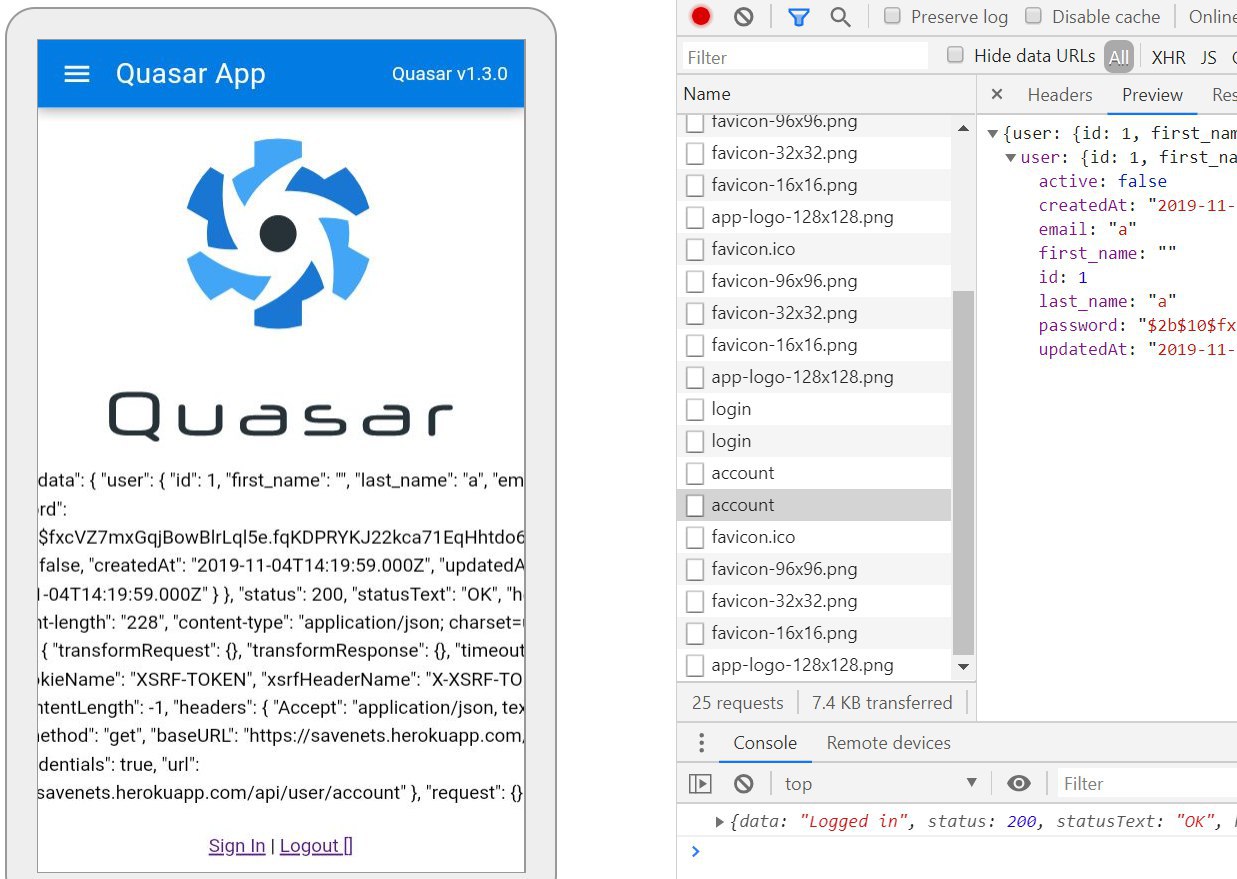Click the Quasar v1.3.0 version text
1237x879 pixels.
(x=450, y=74)
